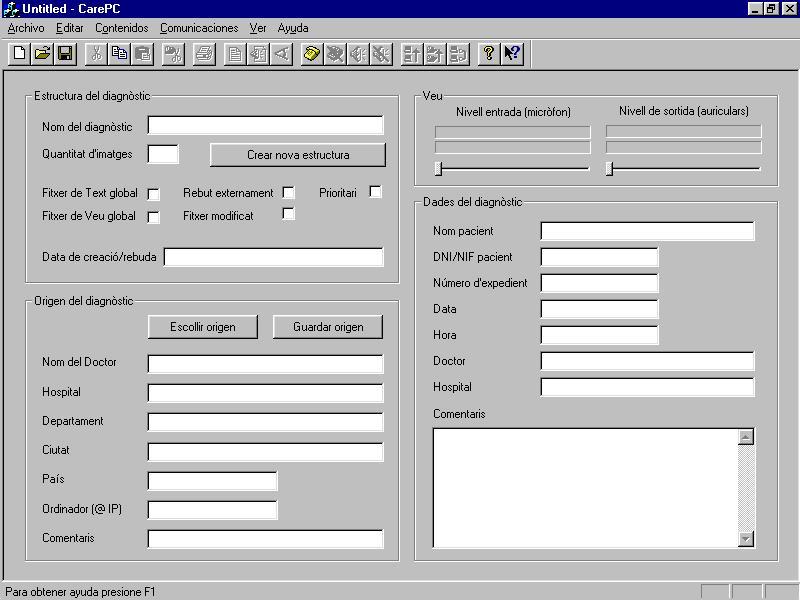Enable the Fitxer de Text global checkbox

coord(154,194)
